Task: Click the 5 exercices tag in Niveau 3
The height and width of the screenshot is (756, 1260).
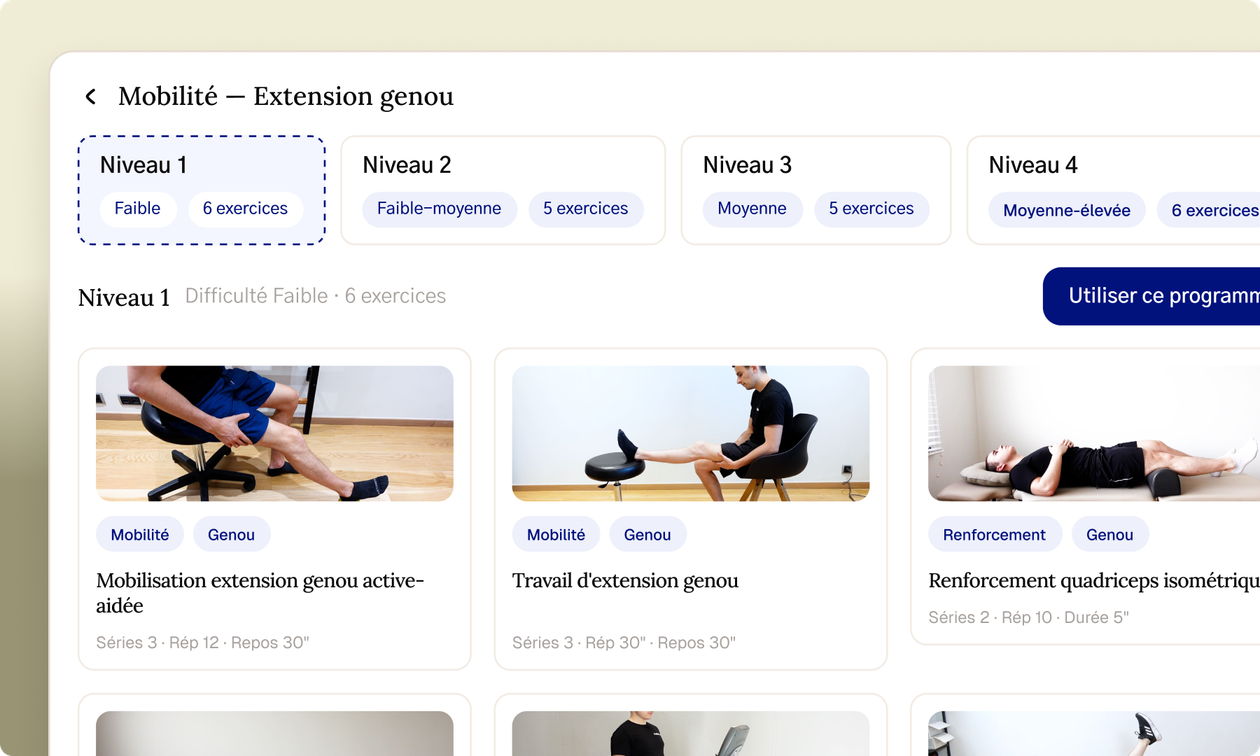Action: (x=872, y=209)
